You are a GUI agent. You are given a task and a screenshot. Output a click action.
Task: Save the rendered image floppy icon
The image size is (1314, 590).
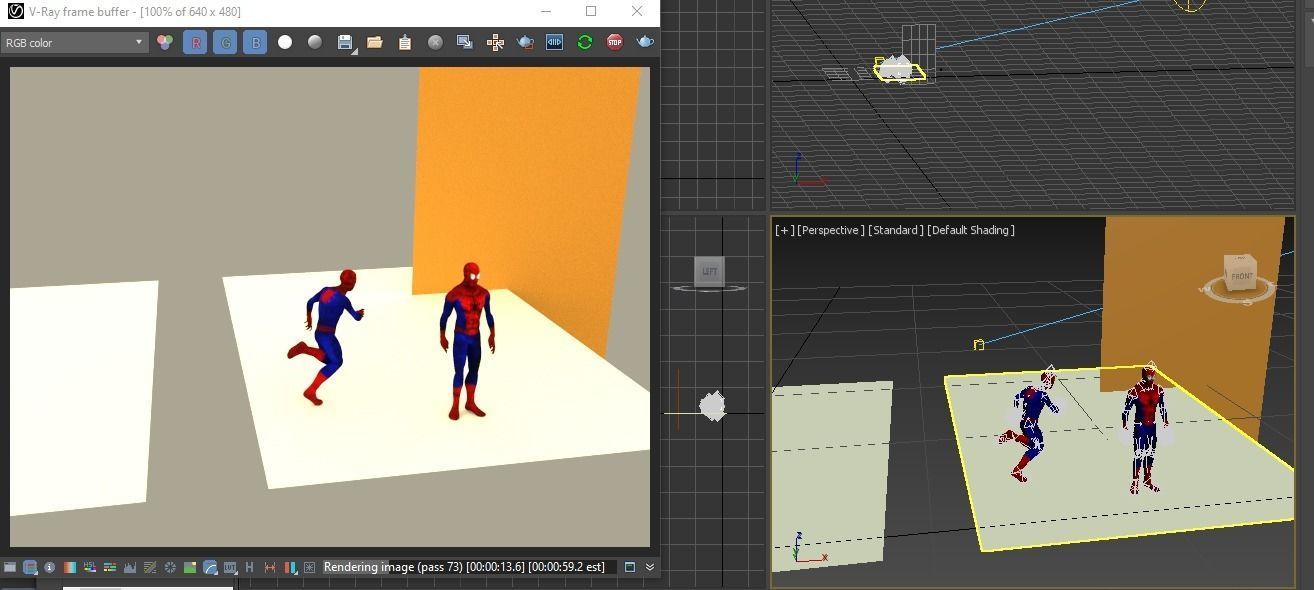345,42
